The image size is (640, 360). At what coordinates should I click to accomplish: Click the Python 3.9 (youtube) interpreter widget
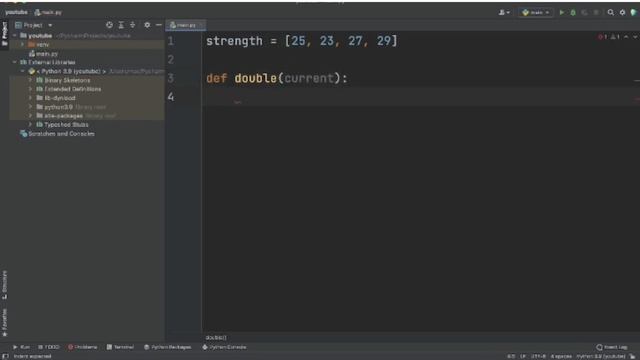pos(600,356)
